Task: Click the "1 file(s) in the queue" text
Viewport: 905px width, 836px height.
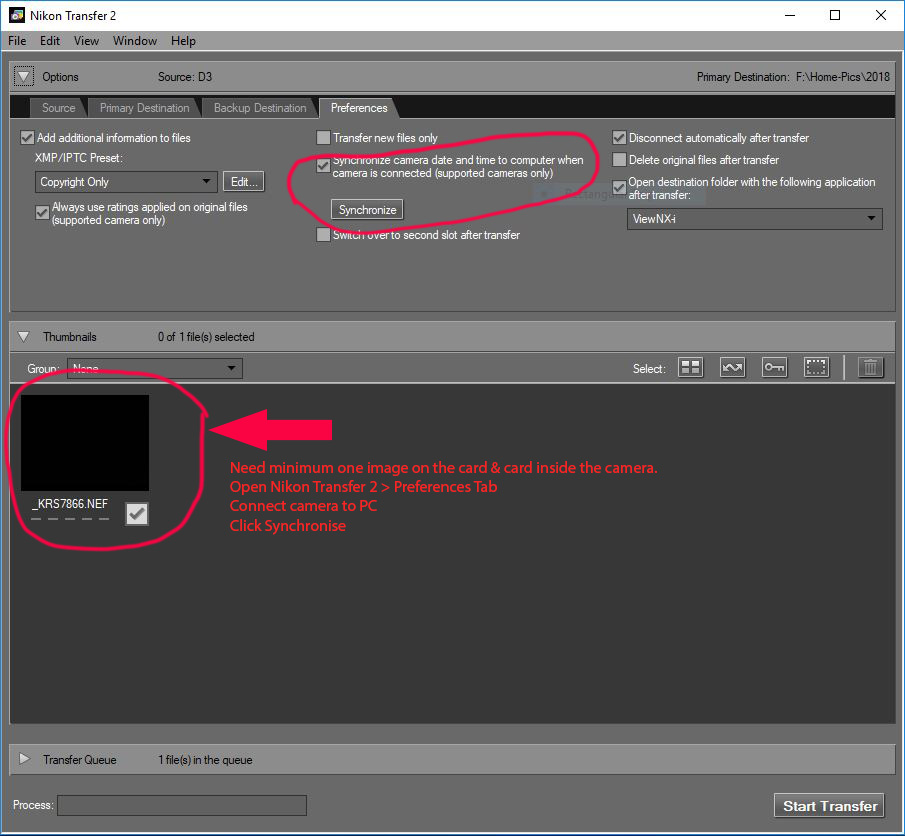Action: click(x=205, y=760)
